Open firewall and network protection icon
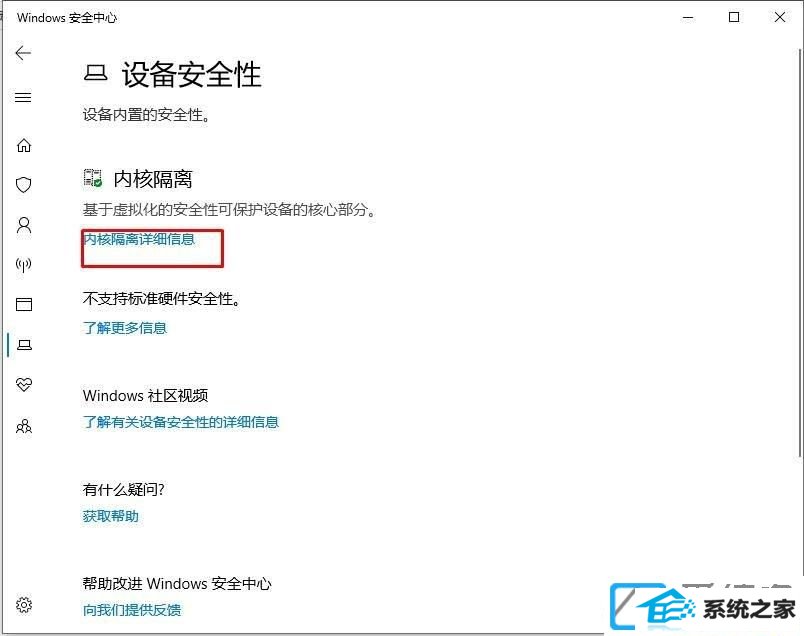 [x=24, y=265]
